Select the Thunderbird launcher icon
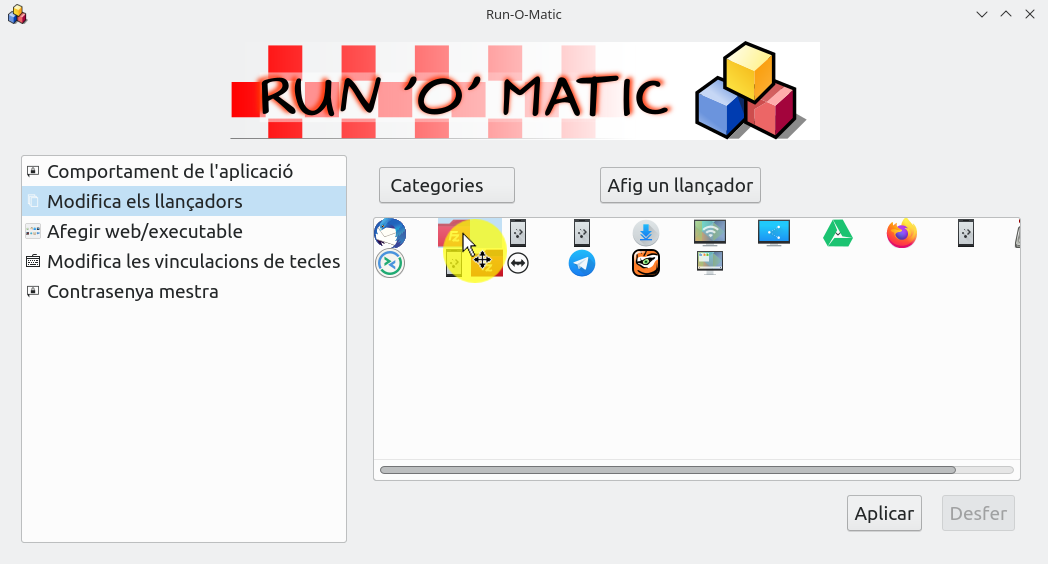 (x=390, y=234)
